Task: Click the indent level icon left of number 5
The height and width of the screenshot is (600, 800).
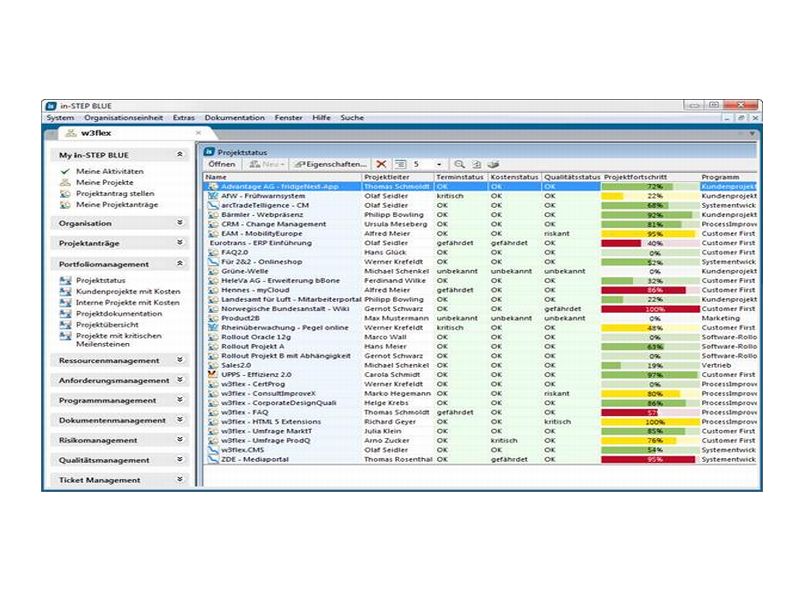Action: click(401, 164)
